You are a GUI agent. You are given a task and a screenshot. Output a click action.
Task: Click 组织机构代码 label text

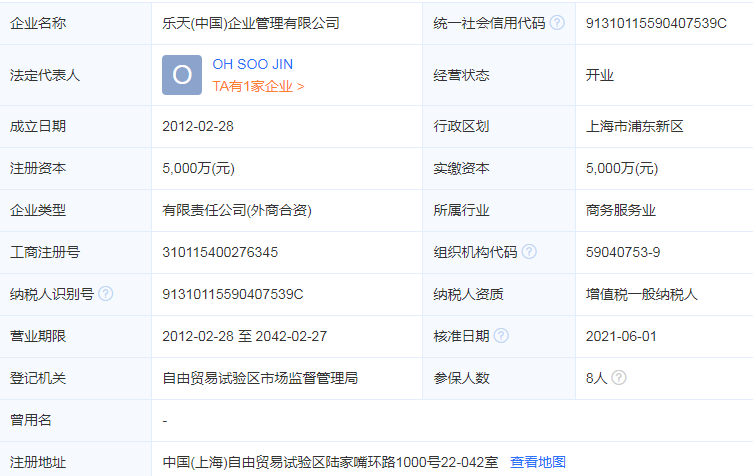pyautogui.click(x=475, y=252)
